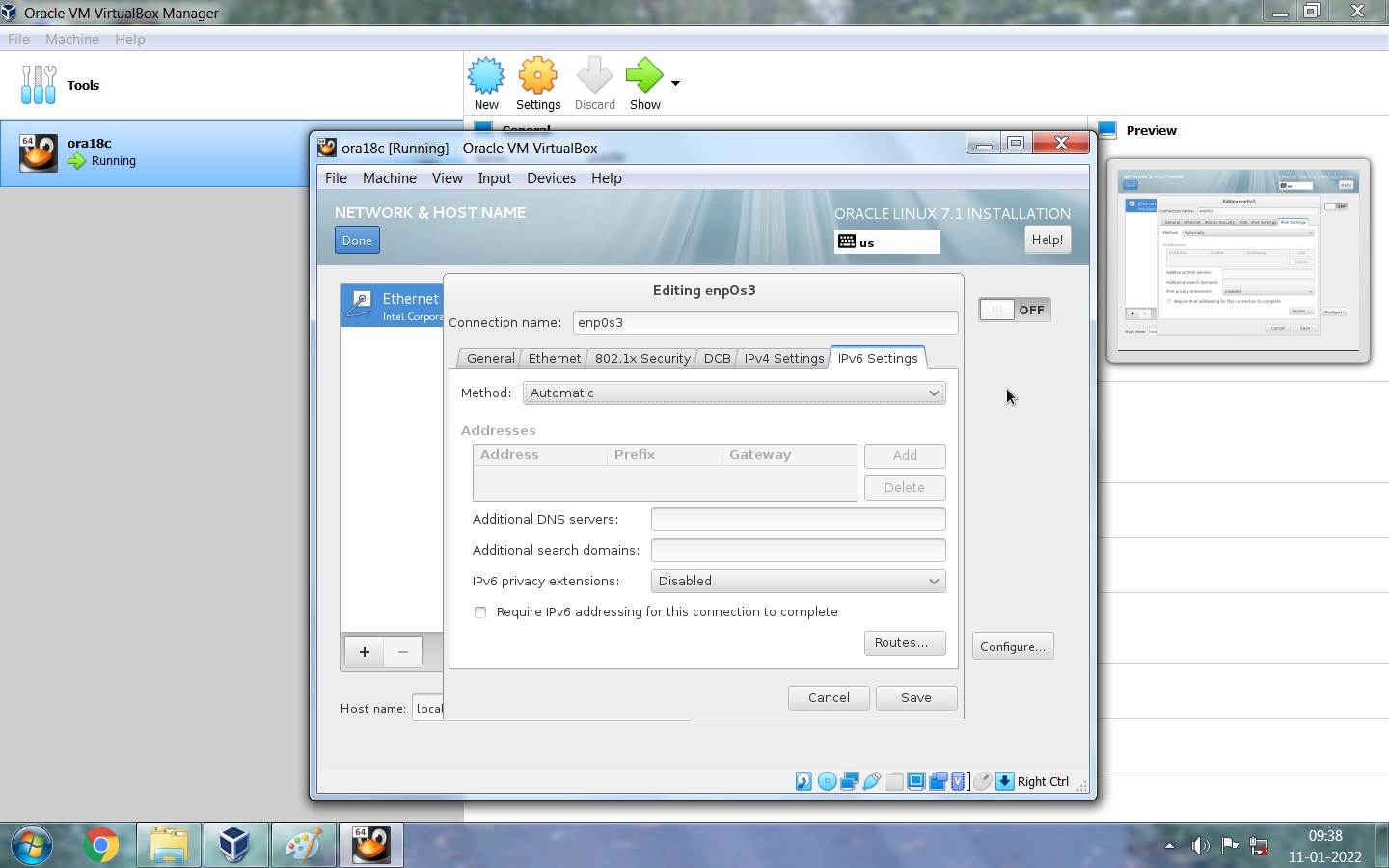
Task: Click the shared folders status icon
Action: [x=894, y=781]
